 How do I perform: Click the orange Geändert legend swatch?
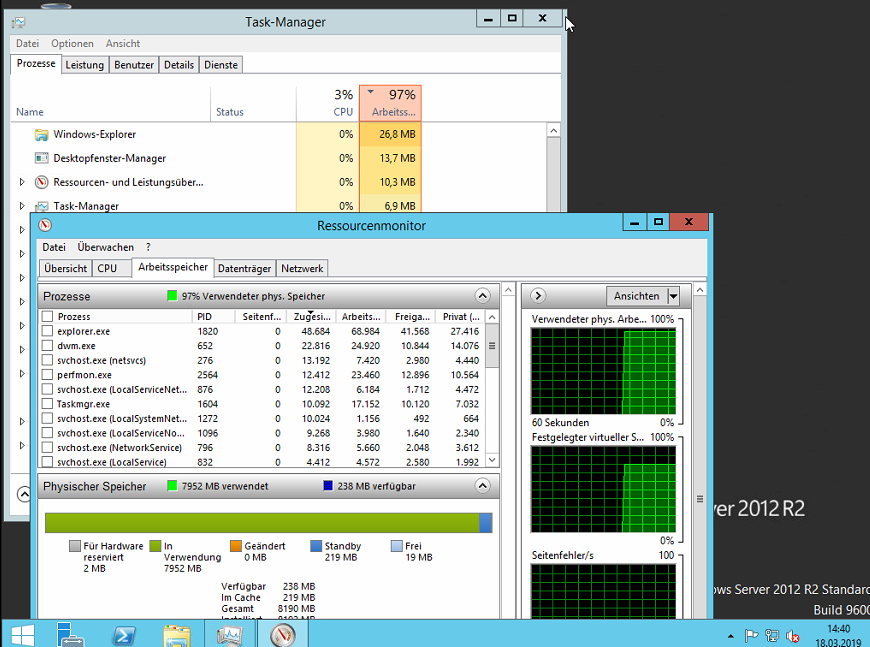236,546
